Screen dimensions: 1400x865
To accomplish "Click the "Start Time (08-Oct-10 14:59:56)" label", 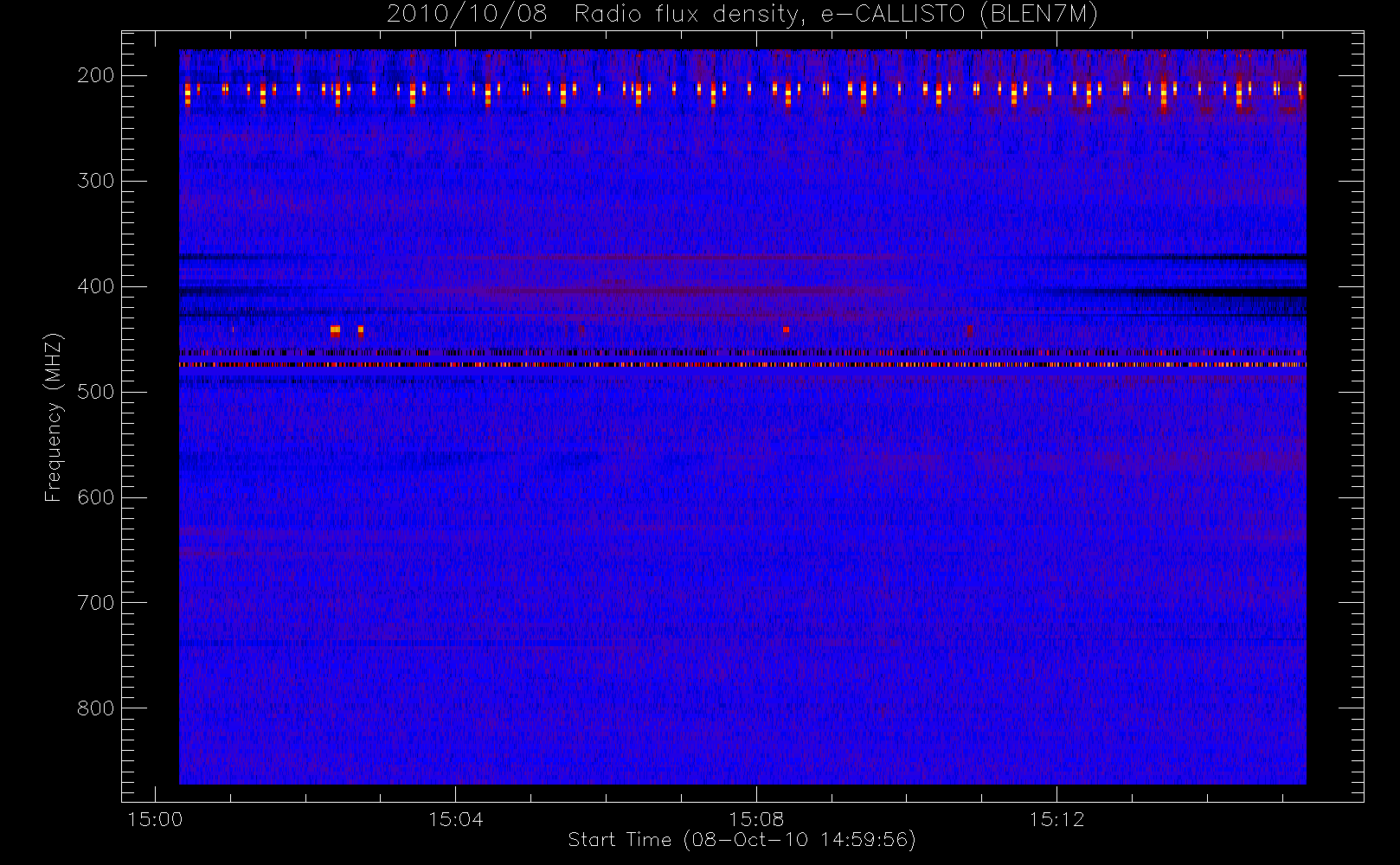I will (742, 840).
